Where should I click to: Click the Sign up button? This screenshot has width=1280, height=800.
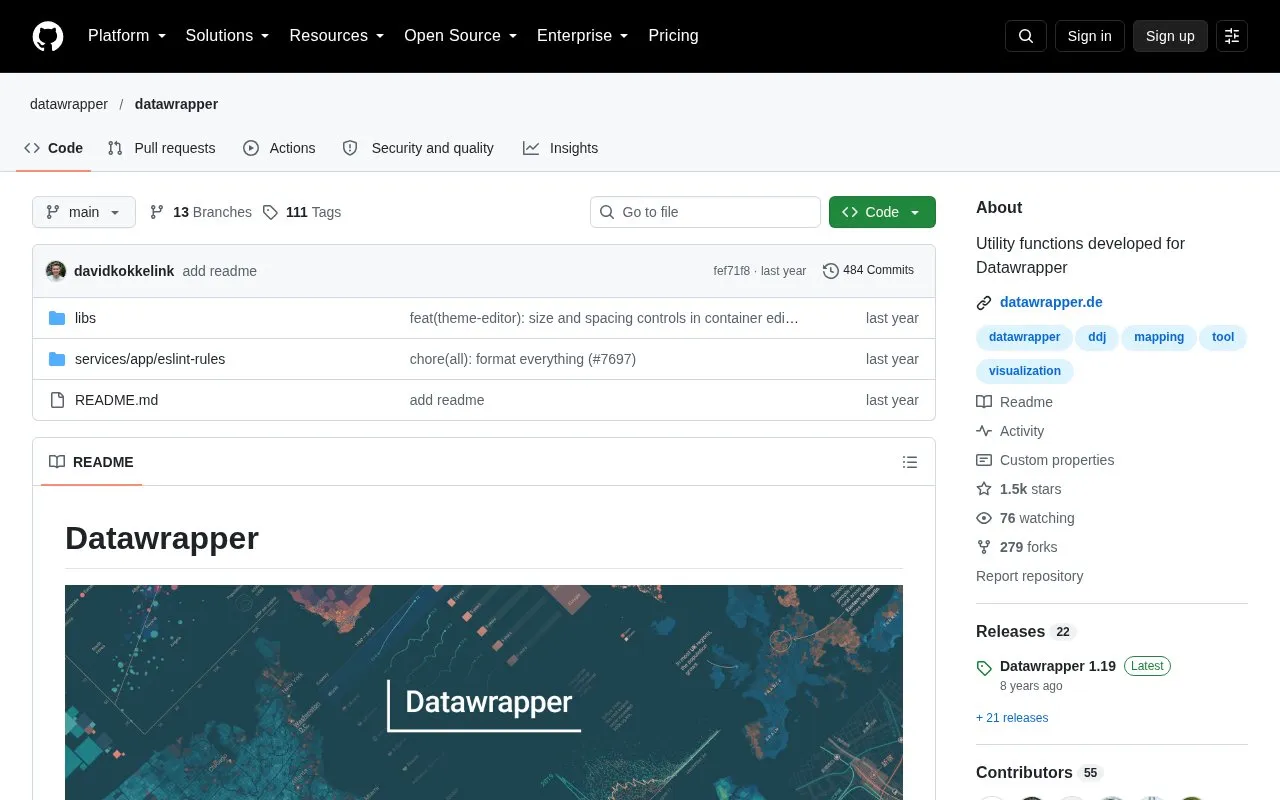pyautogui.click(x=1170, y=36)
